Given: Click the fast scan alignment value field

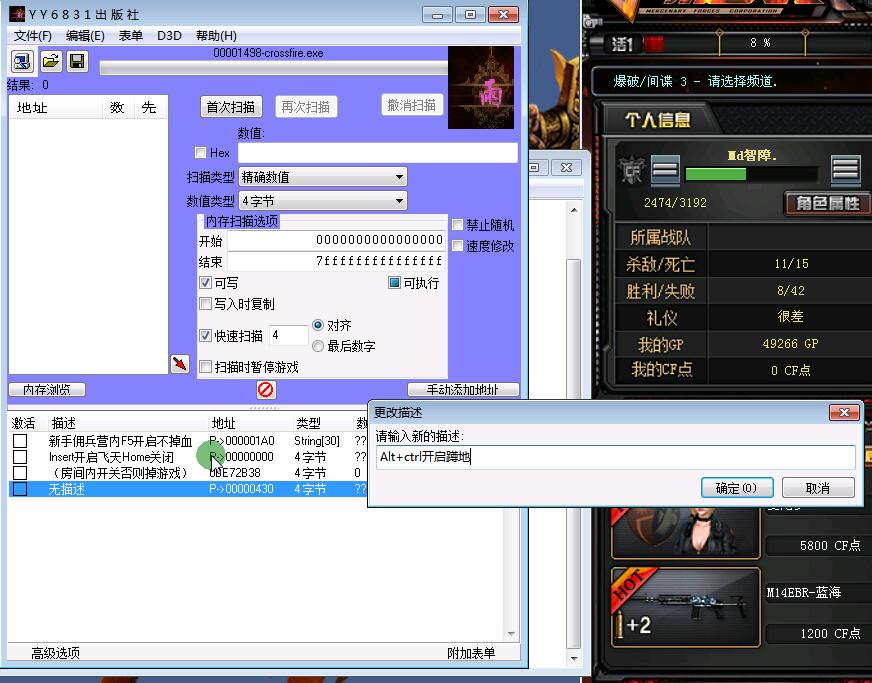Looking at the screenshot, I should pos(289,335).
